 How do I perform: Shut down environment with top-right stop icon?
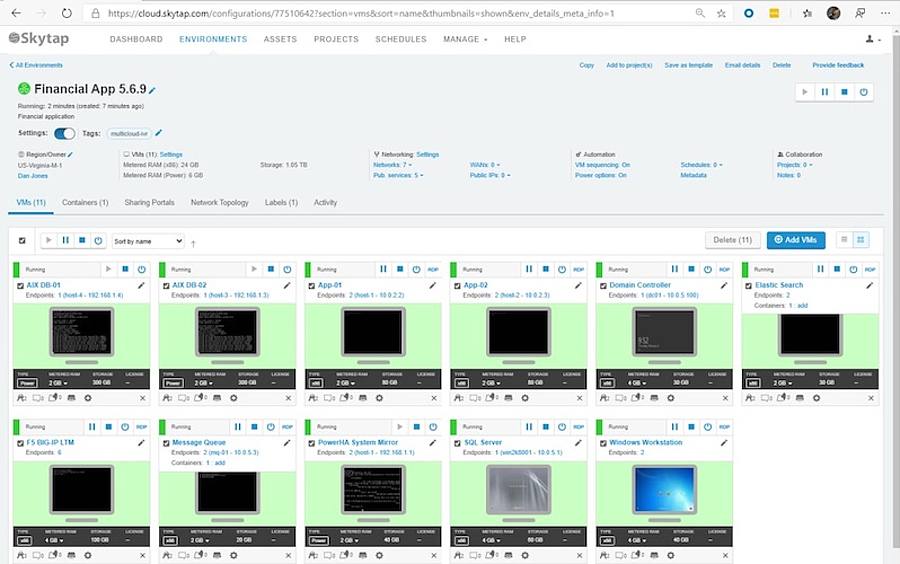pos(844,92)
